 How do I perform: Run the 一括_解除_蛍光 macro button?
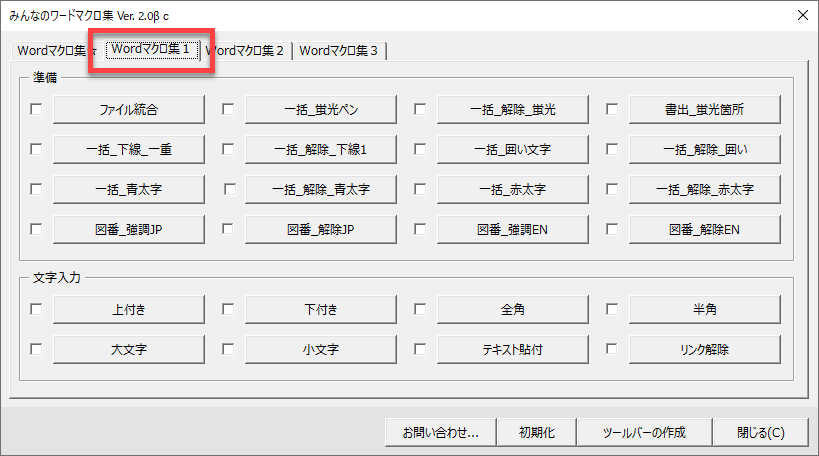pyautogui.click(x=513, y=109)
